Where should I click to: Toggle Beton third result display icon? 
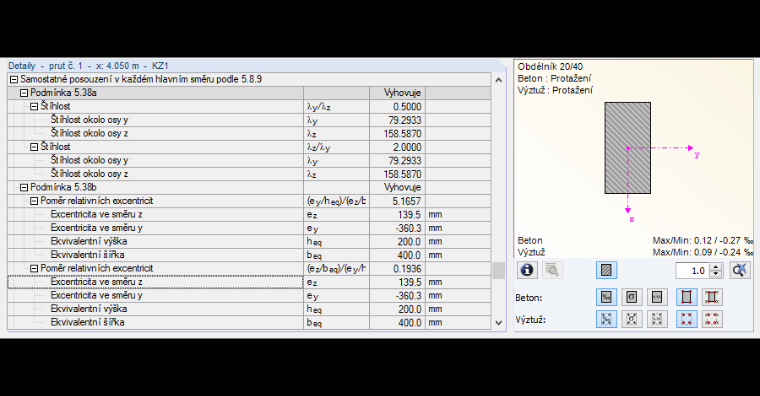pyautogui.click(x=657, y=297)
